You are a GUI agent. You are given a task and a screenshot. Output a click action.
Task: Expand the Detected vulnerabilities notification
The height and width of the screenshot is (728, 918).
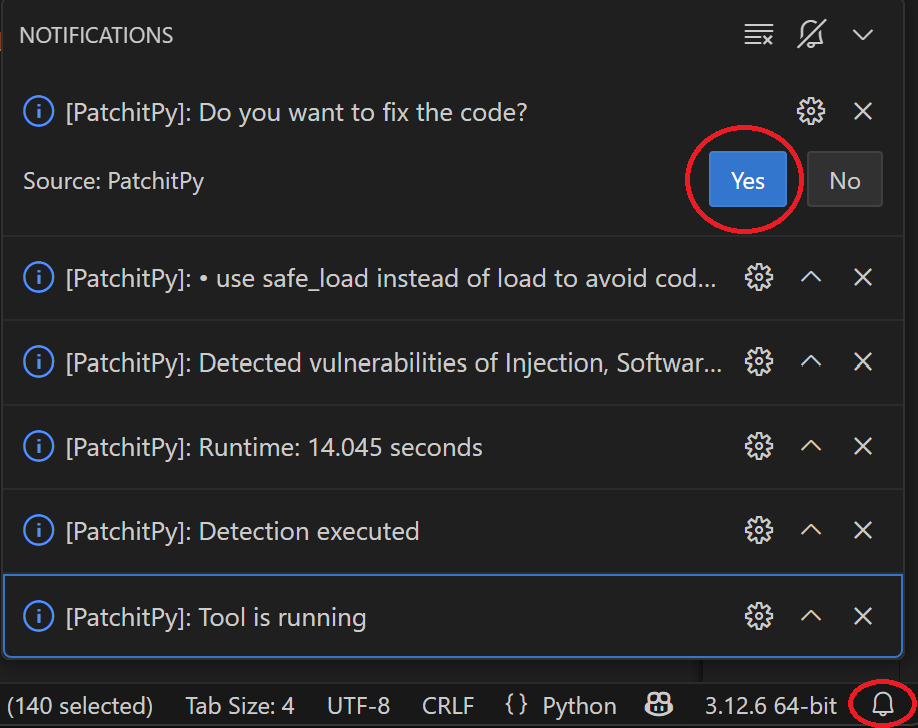(811, 361)
